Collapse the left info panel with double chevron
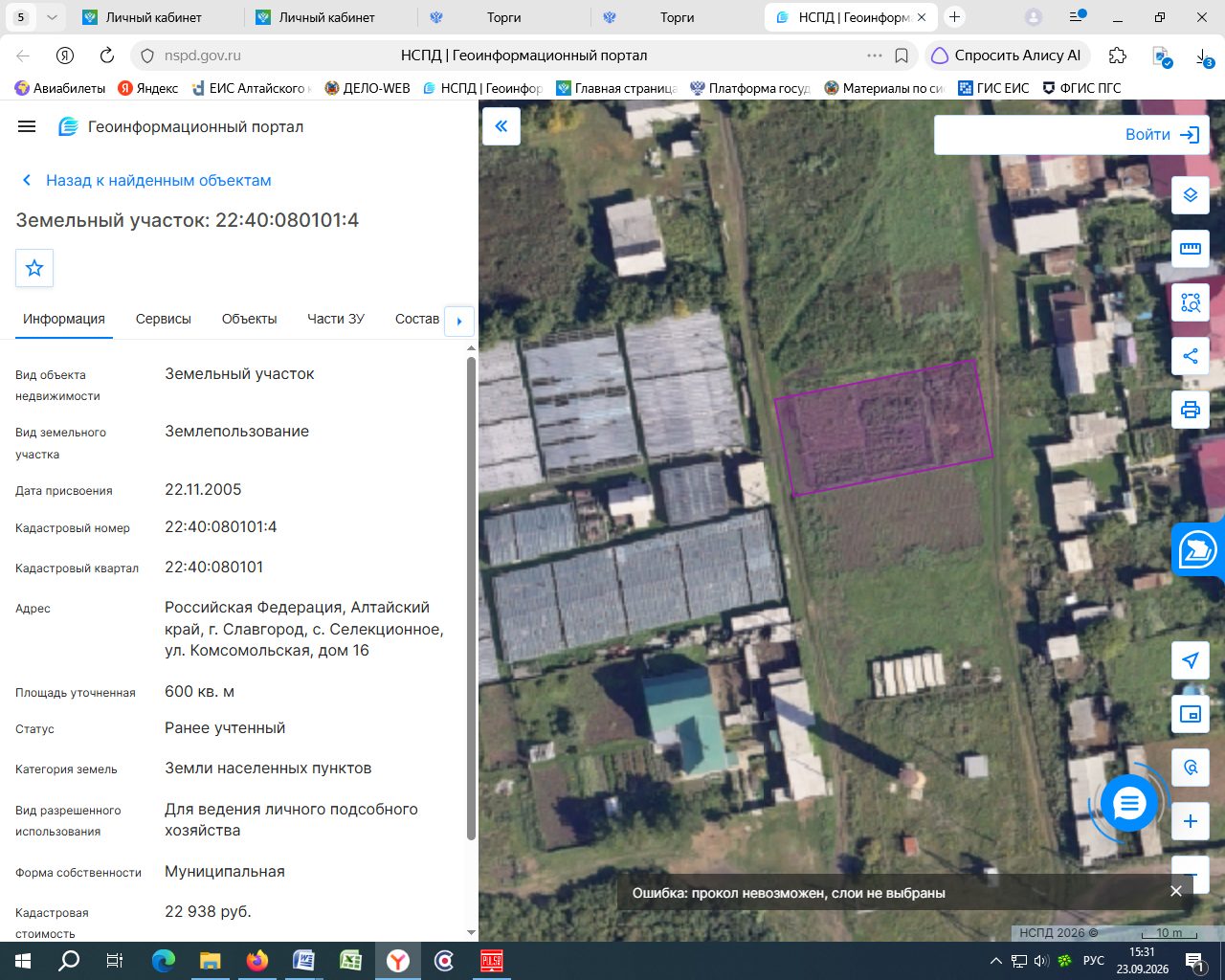The image size is (1225, 980). pos(501,126)
